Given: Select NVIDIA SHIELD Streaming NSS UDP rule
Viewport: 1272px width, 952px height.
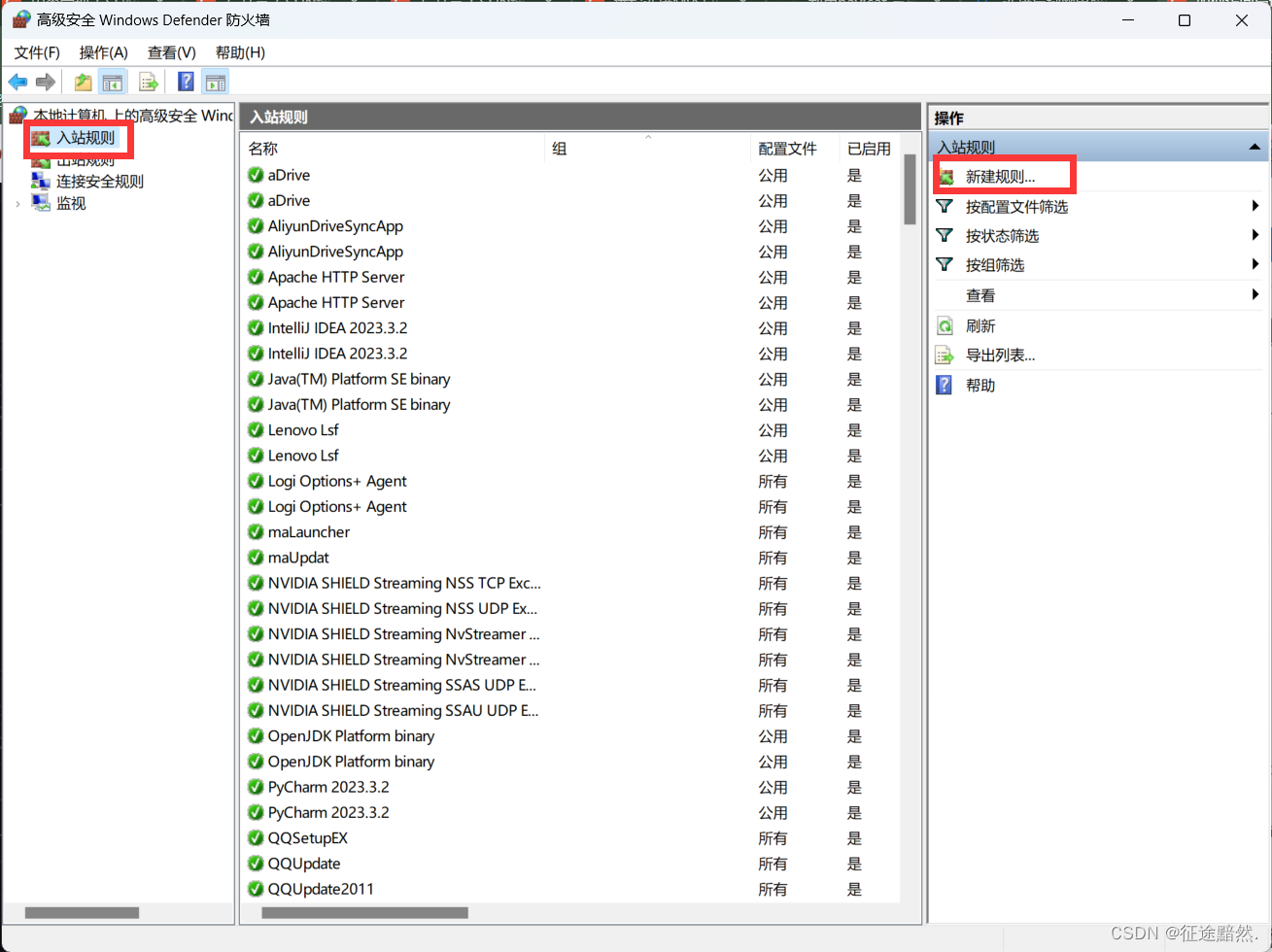Looking at the screenshot, I should pyautogui.click(x=569, y=608).
